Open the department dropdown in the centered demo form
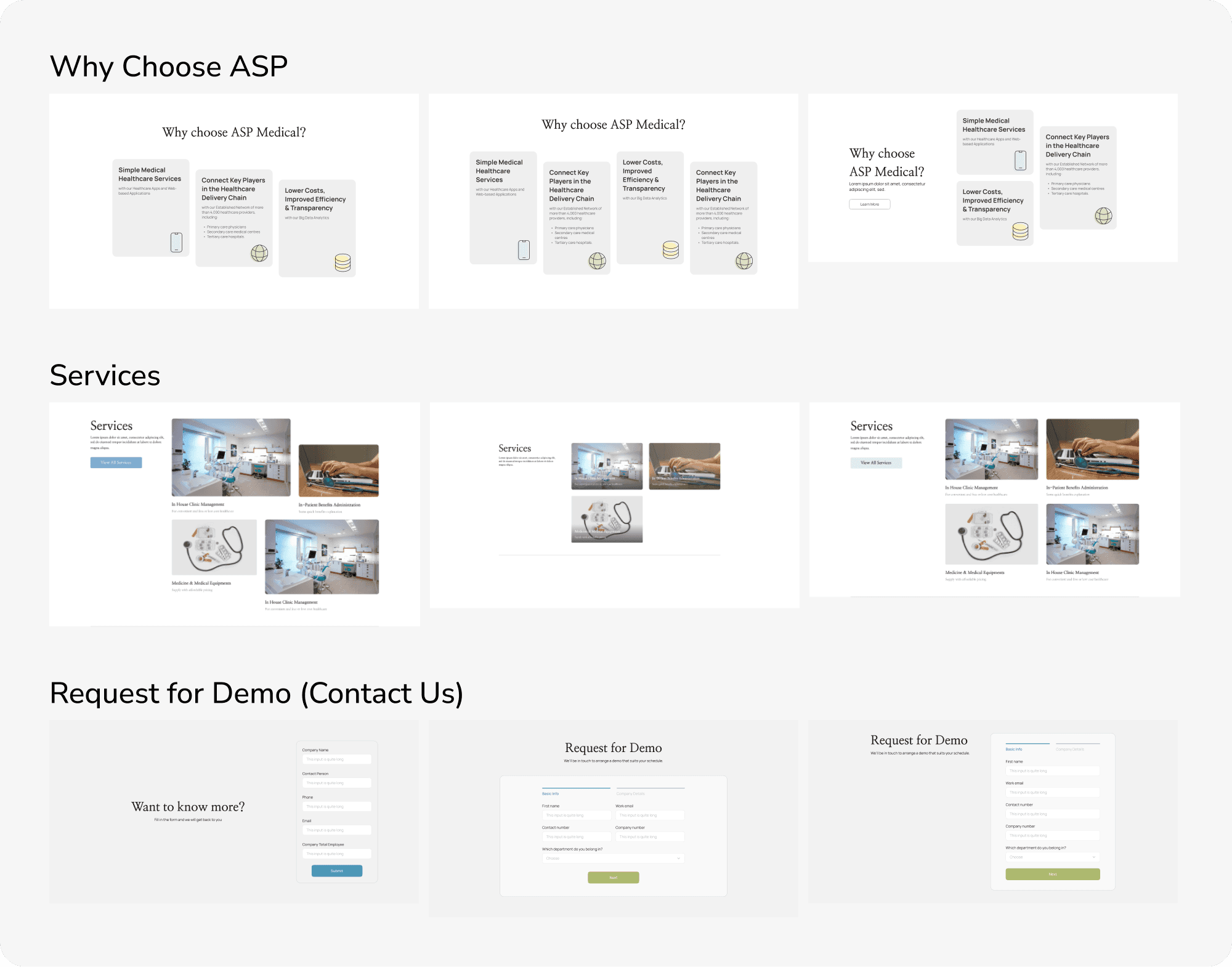Viewport: 1232px width, 967px height. [x=613, y=858]
